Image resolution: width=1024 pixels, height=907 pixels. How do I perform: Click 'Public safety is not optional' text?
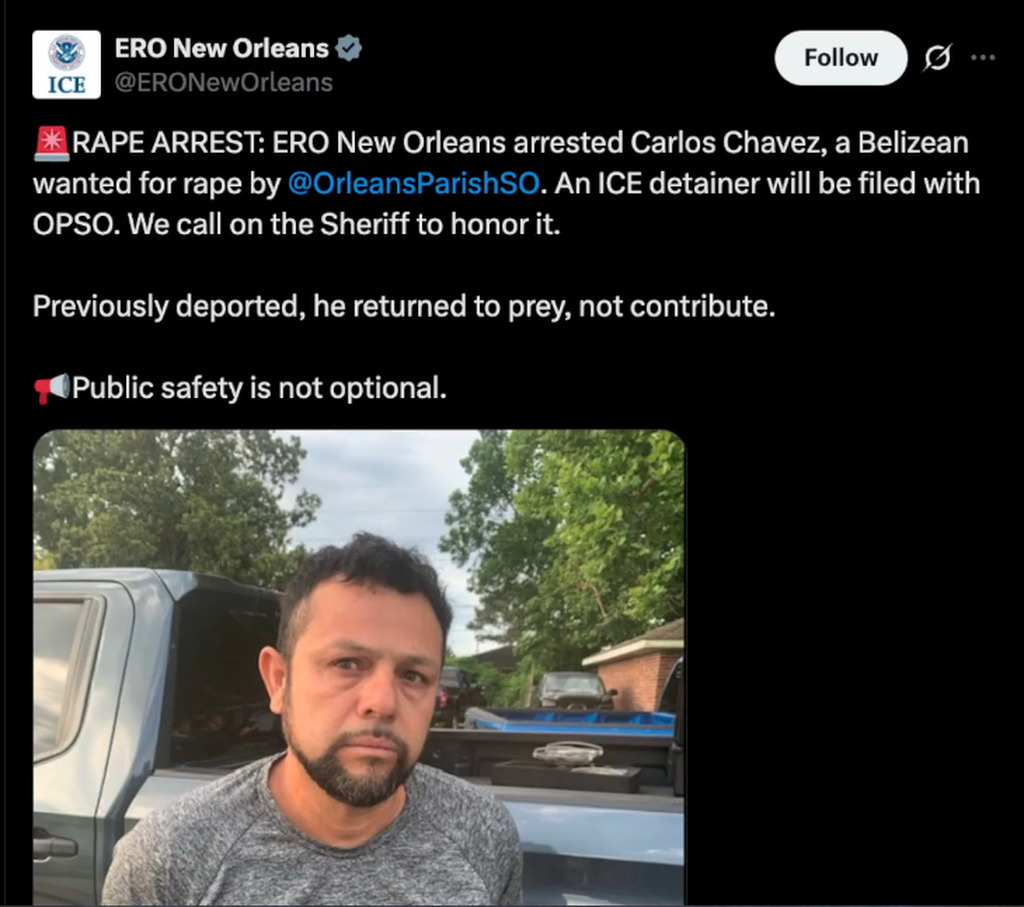[x=259, y=388]
